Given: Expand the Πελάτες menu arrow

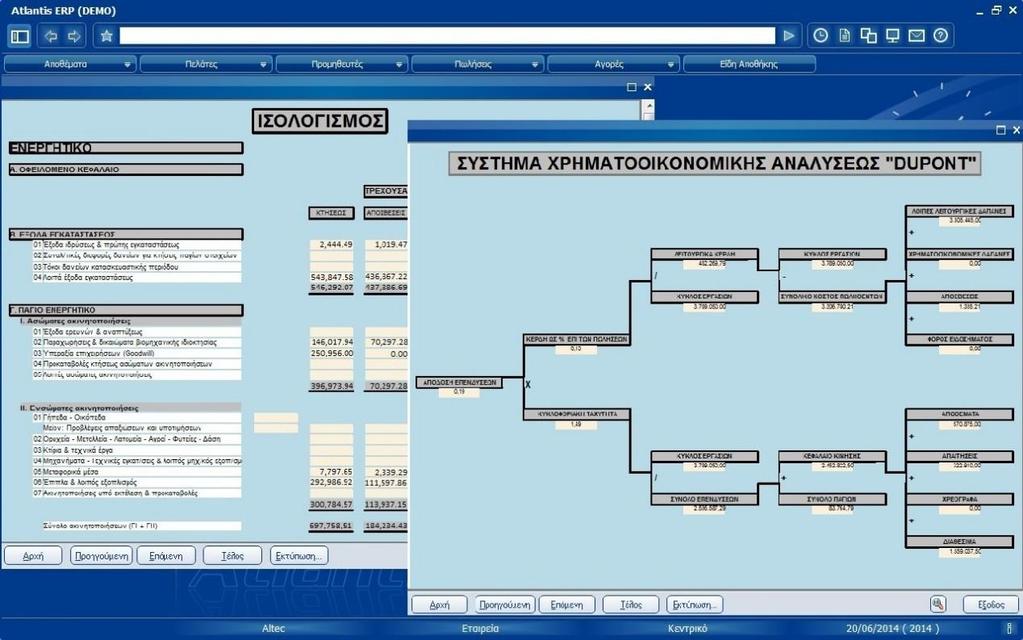Looking at the screenshot, I should pyautogui.click(x=263, y=65).
